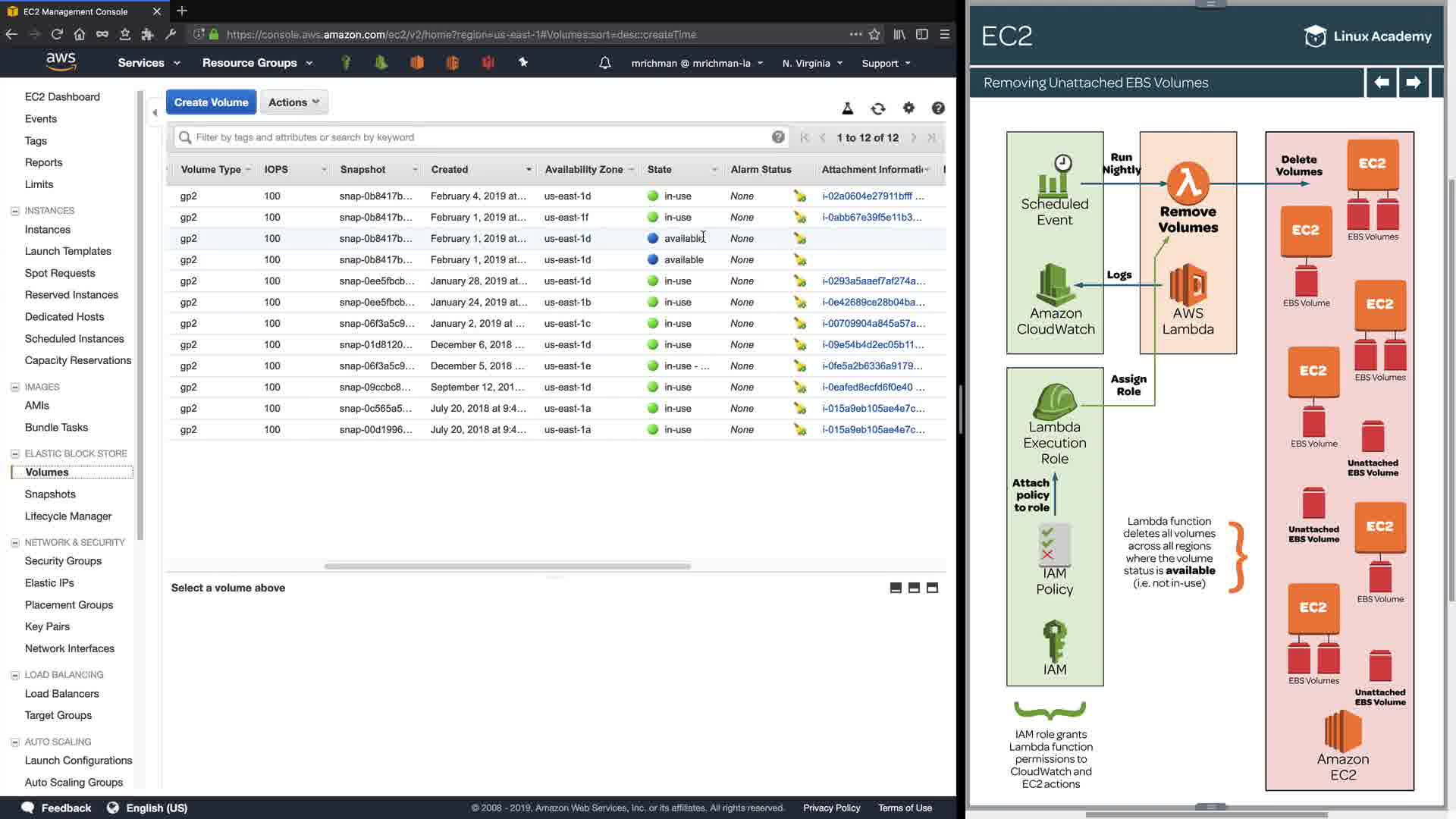This screenshot has width=1456, height=819.
Task: Click the help question mark icon
Action: click(938, 108)
